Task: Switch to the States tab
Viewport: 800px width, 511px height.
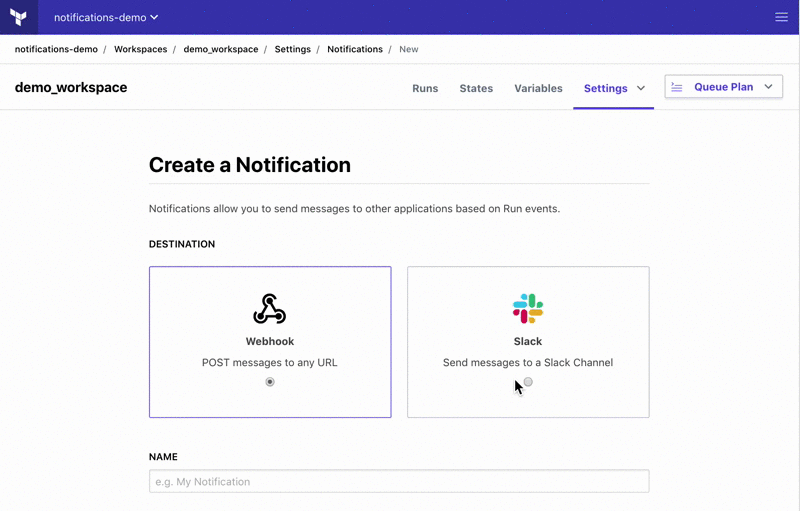Action: point(476,88)
